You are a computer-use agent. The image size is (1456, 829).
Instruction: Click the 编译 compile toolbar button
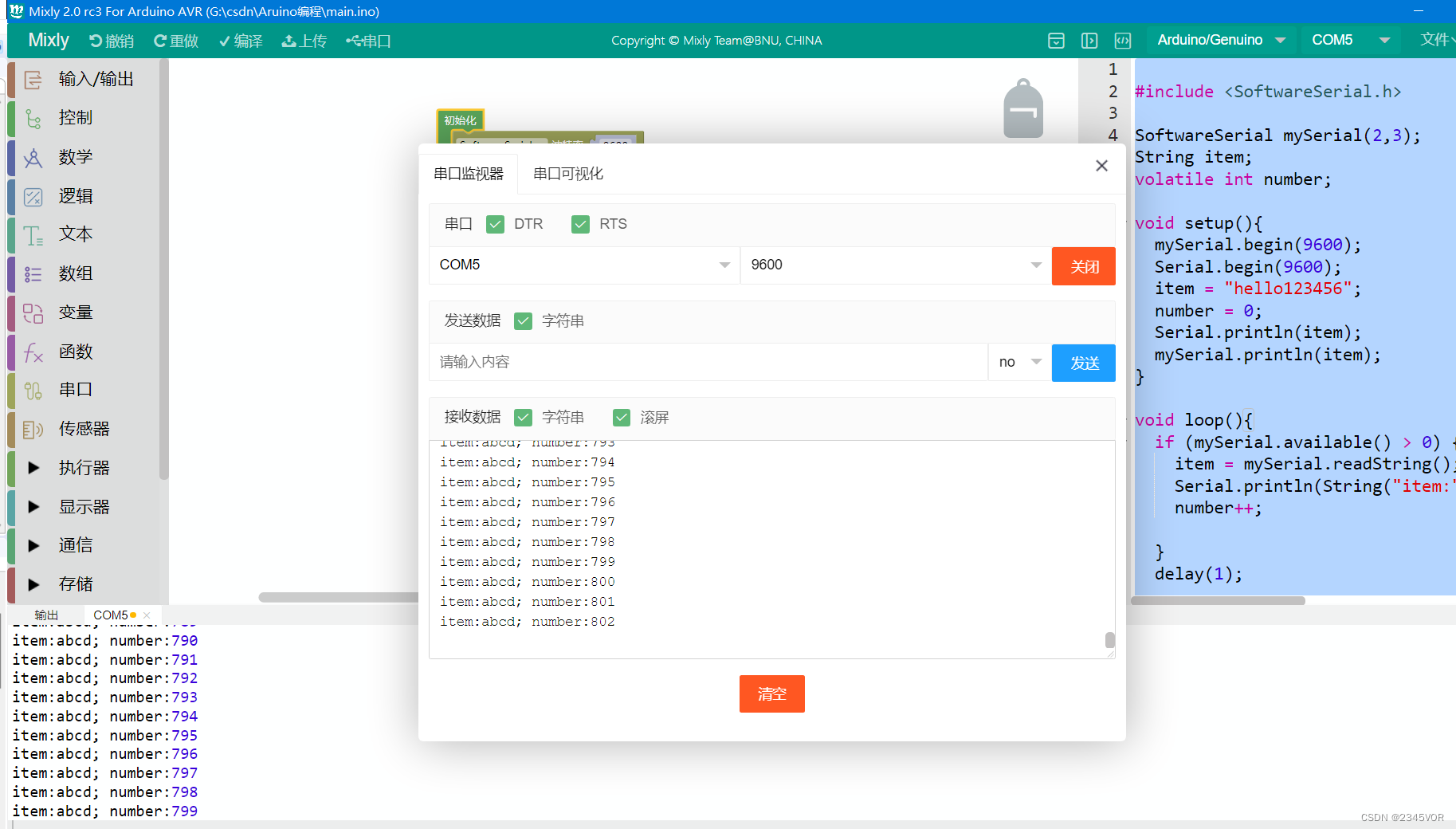pos(241,41)
